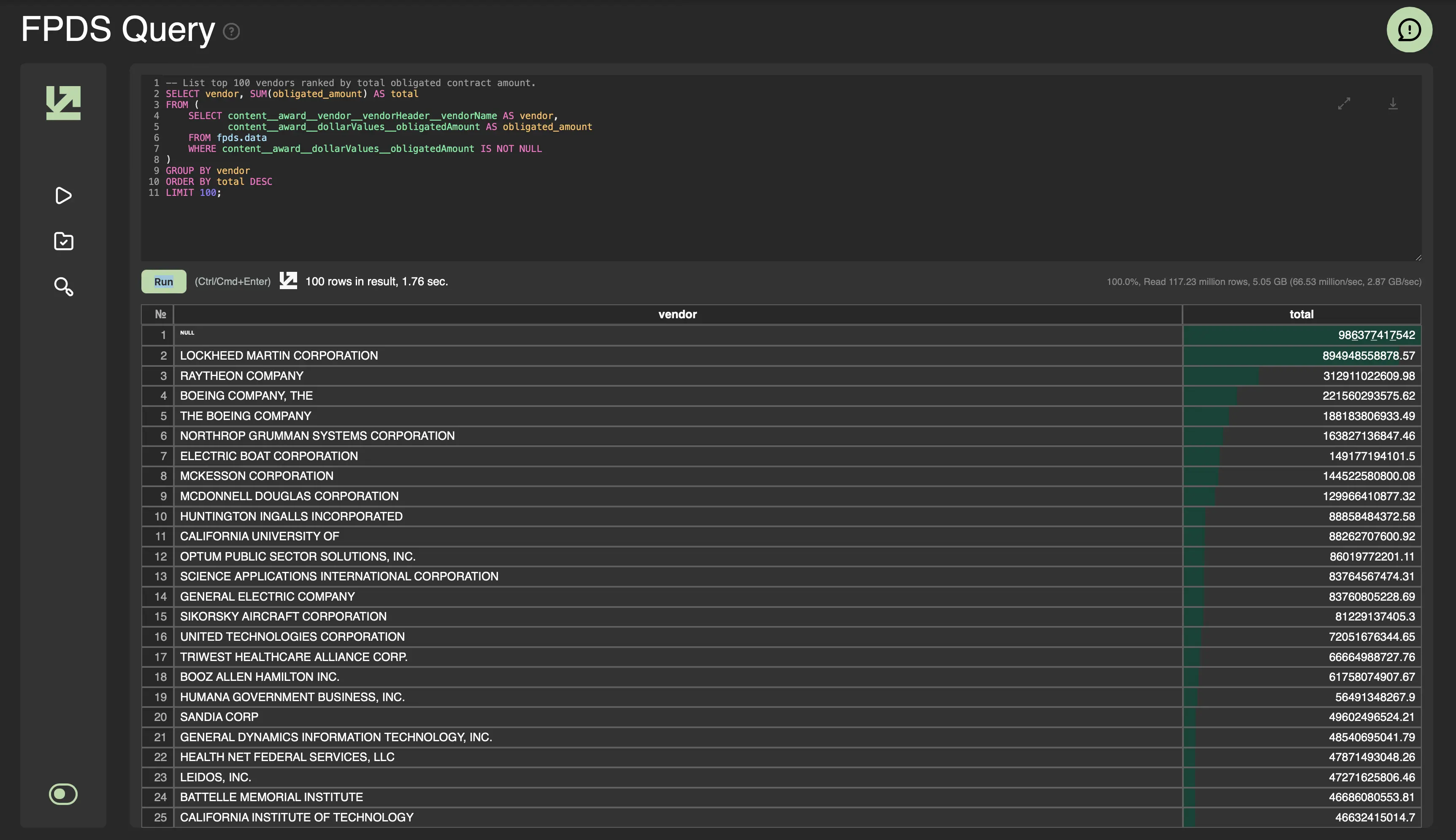Click the help question mark next to FPDS Query
Image resolution: width=1456 pixels, height=840 pixels.
pyautogui.click(x=231, y=31)
